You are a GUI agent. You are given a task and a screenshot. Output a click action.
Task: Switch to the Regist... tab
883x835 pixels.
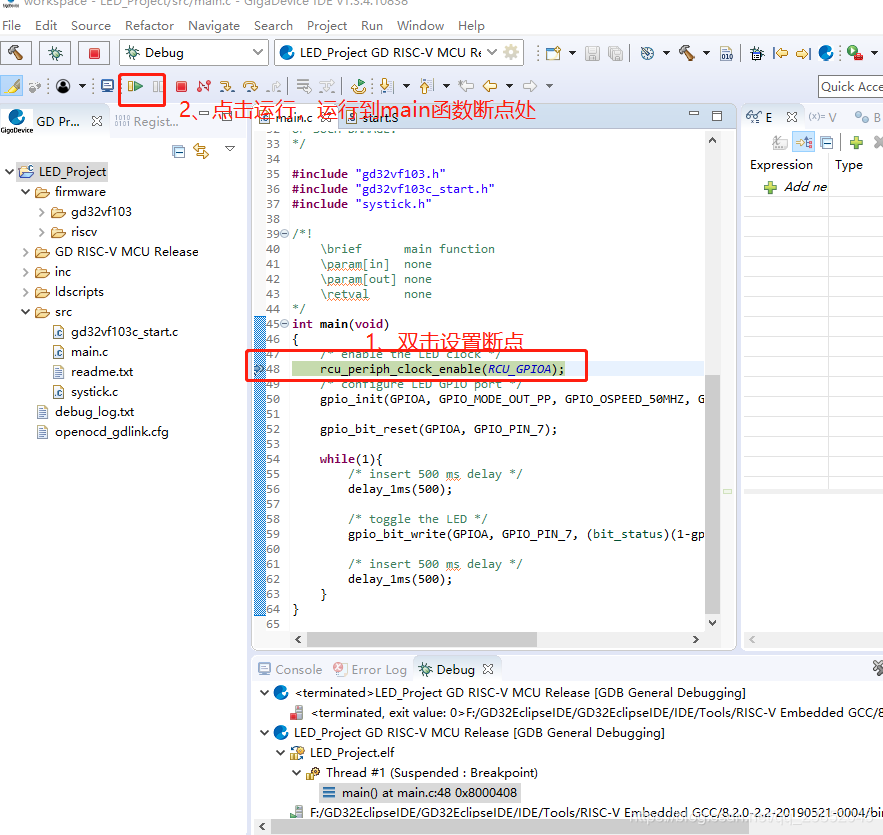146,121
